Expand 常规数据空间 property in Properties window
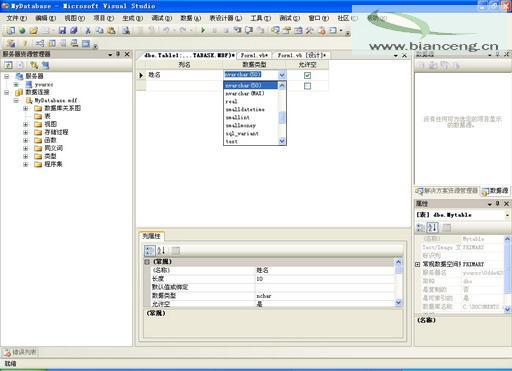 tap(417, 264)
